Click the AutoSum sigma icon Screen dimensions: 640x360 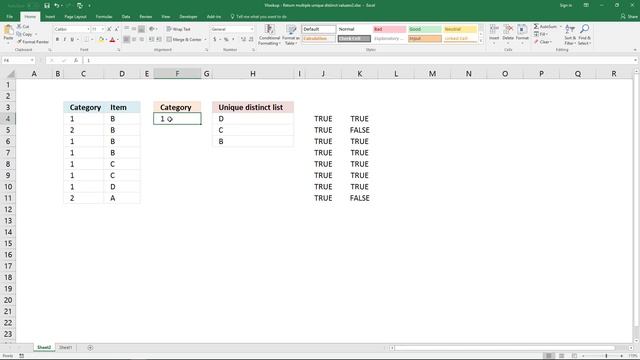pos(536,27)
